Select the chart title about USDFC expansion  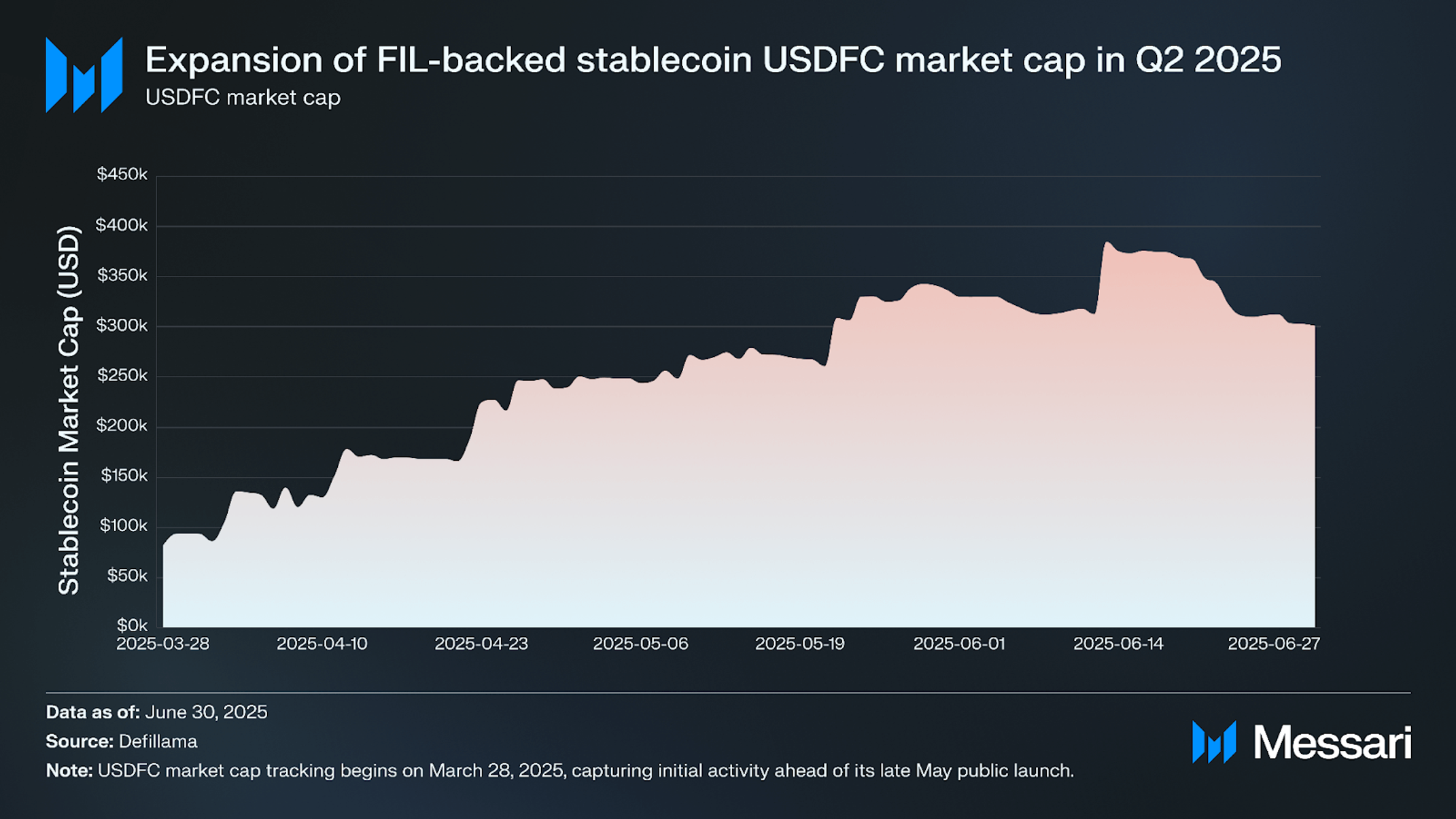(713, 60)
